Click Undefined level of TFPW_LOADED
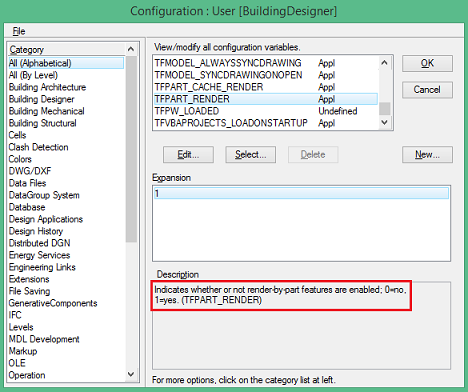The image size is (468, 392). click(338, 111)
